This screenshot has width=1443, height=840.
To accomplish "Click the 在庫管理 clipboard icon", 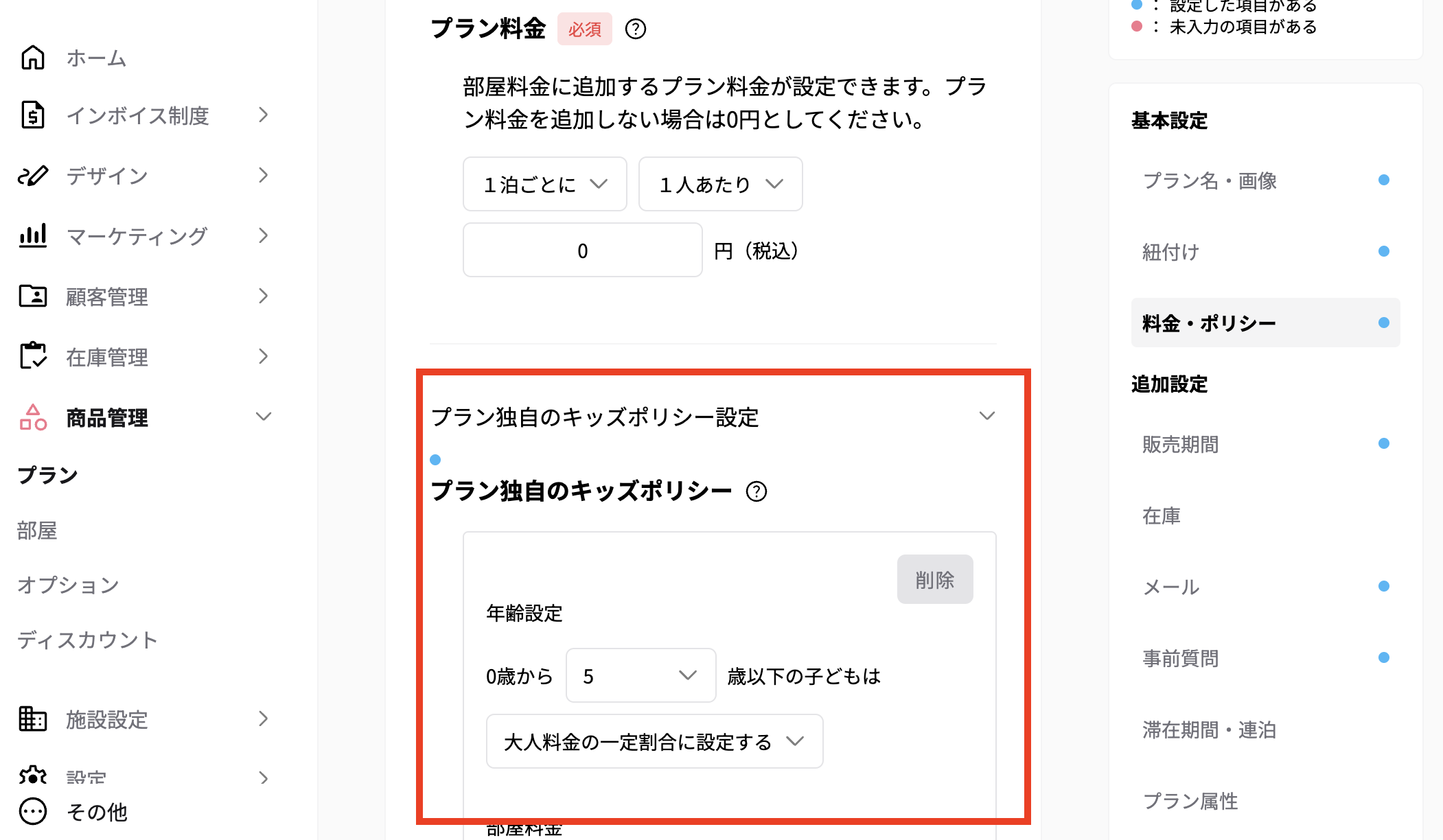I will pyautogui.click(x=31, y=357).
